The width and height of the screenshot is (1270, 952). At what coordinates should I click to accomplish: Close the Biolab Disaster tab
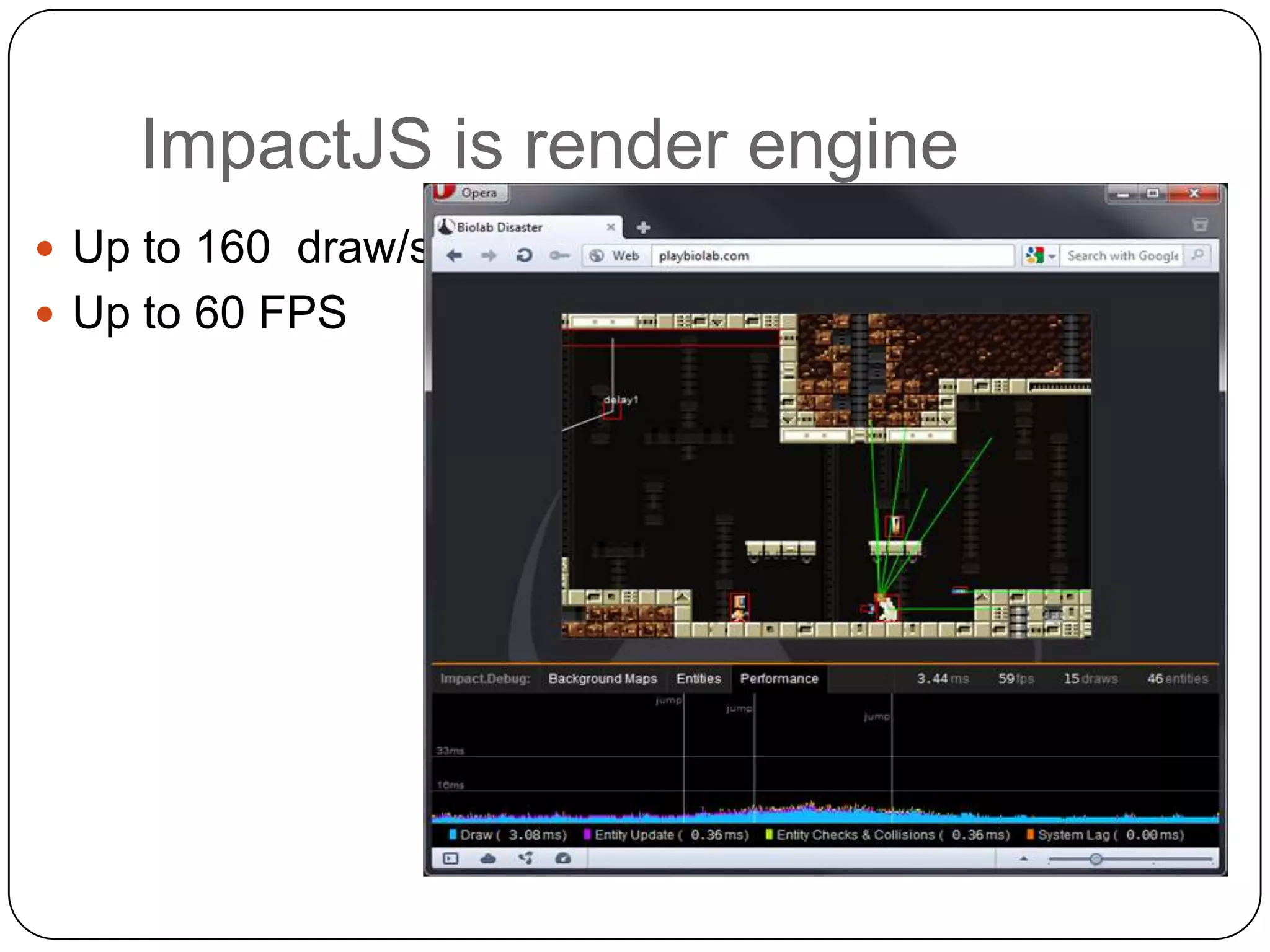(611, 227)
